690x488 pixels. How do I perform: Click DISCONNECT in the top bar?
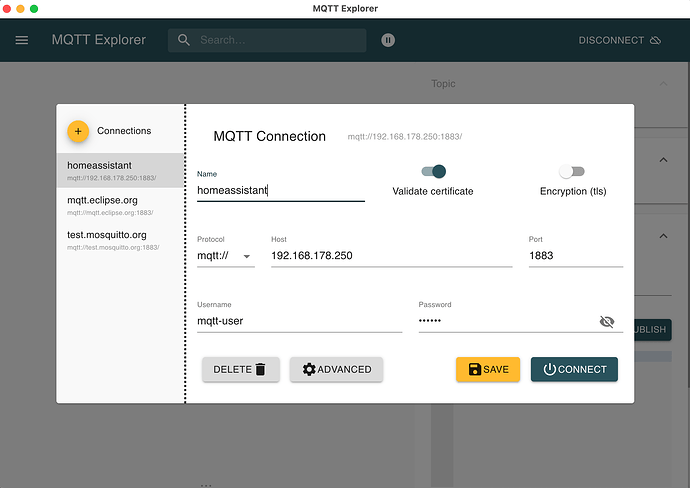coord(620,40)
